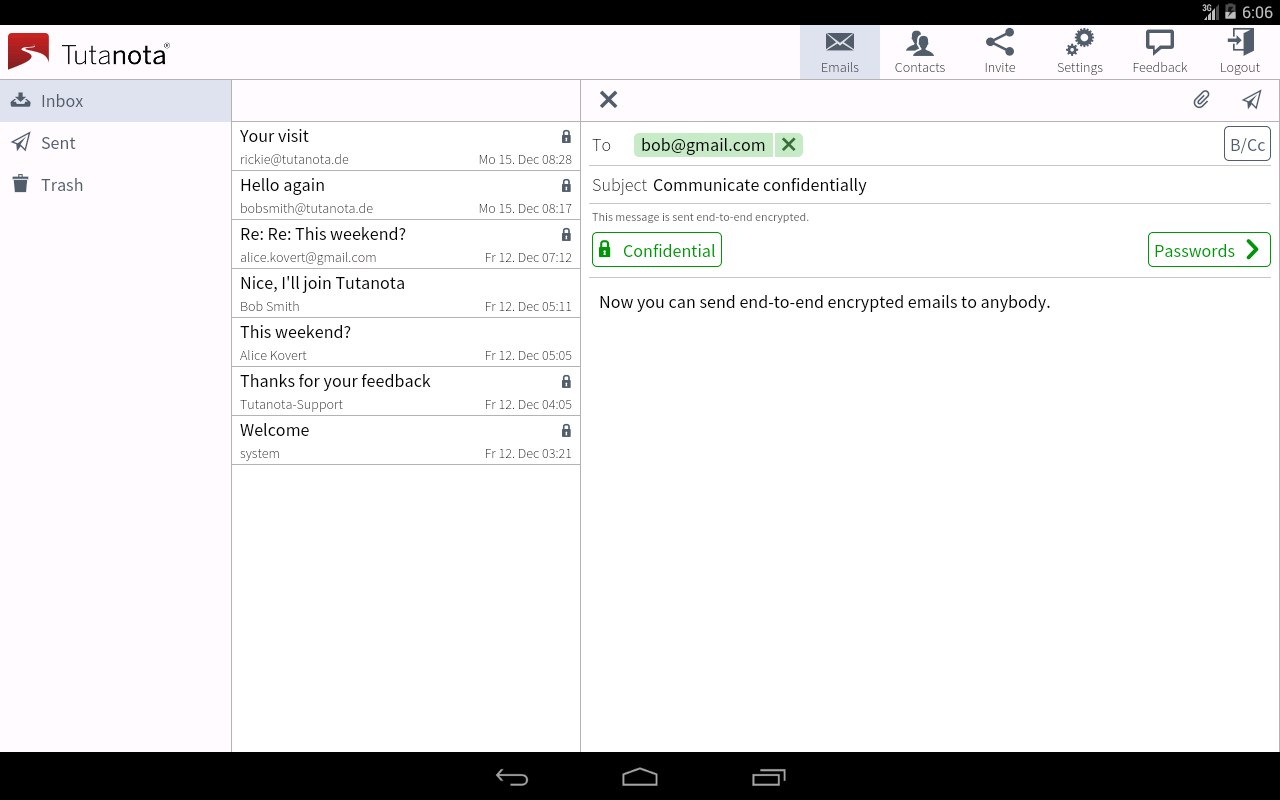
Task: Show B/Cc recipient fields
Action: point(1247,144)
